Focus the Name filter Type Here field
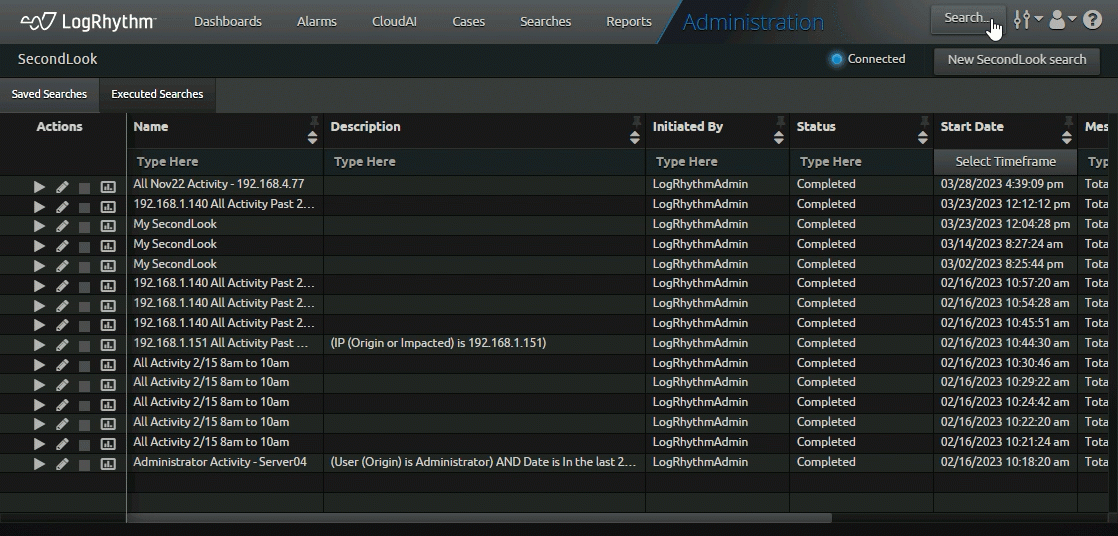The height and width of the screenshot is (536, 1118). 225,162
